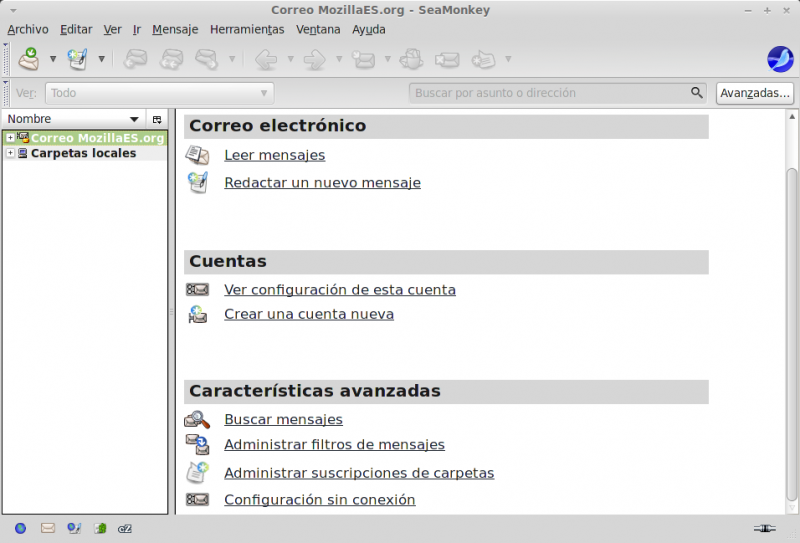Click the Mark message toolbar icon
This screenshot has width=800, height=543.
[483, 59]
